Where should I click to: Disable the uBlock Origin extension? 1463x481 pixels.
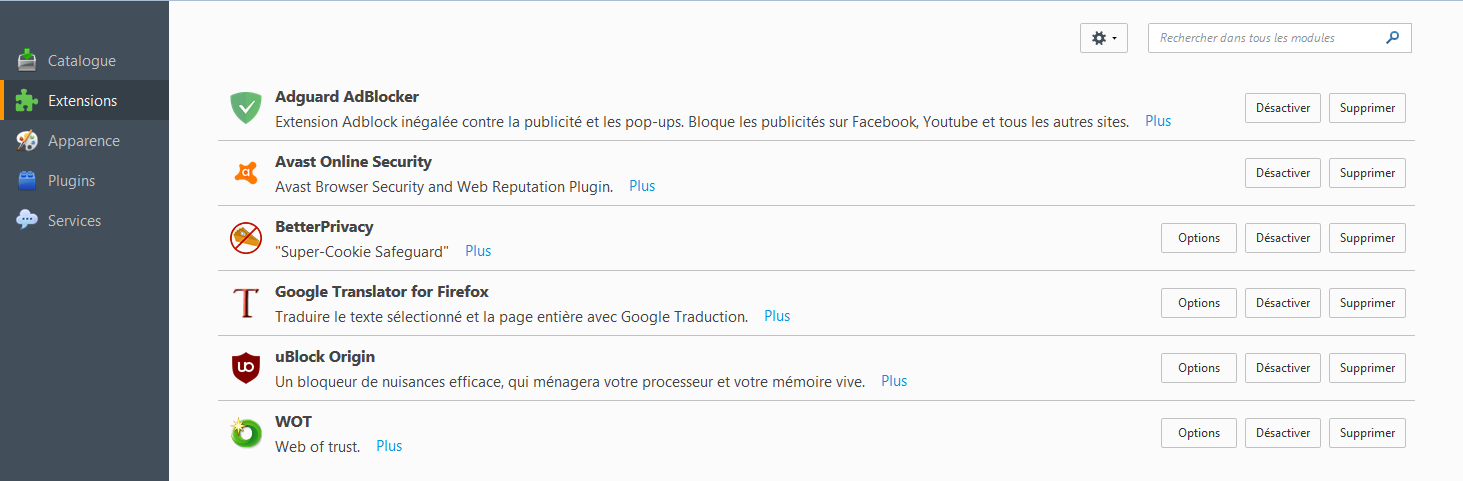(x=1283, y=368)
